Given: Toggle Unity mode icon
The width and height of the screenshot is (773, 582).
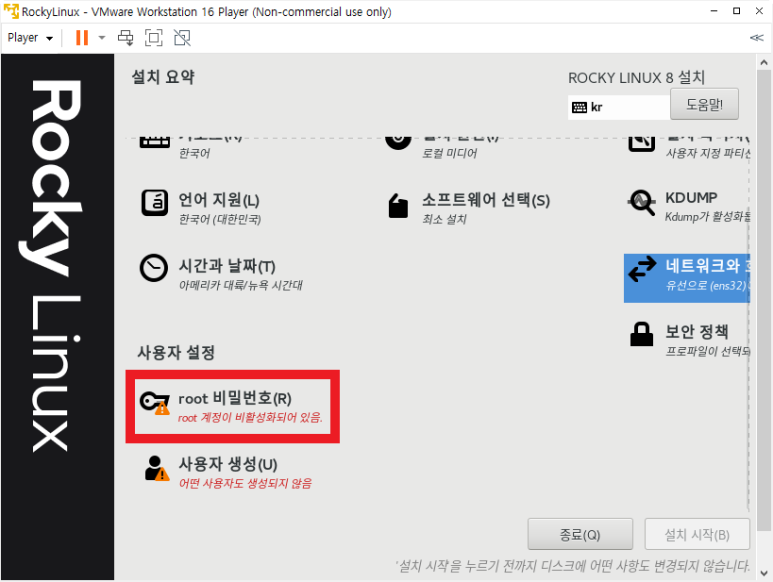Looking at the screenshot, I should point(182,38).
